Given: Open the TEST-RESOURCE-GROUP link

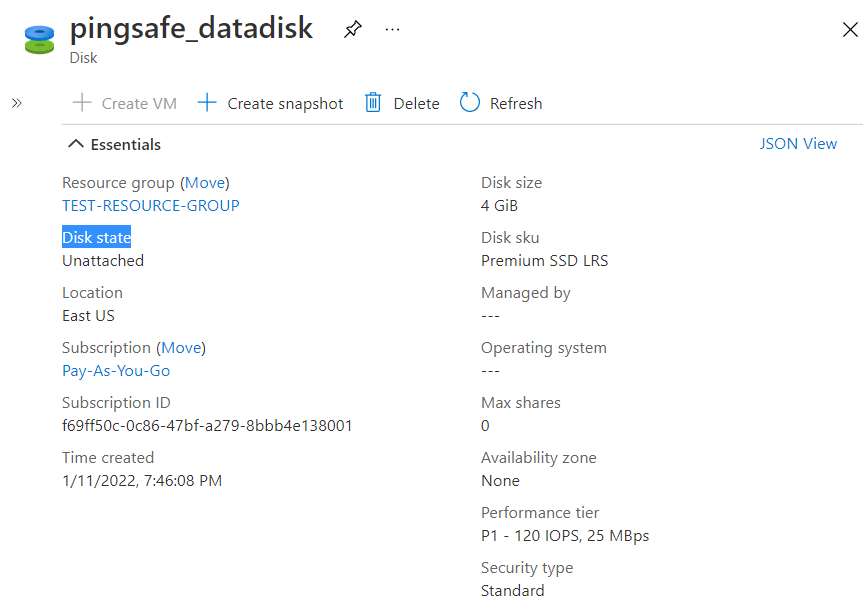Looking at the screenshot, I should pos(151,206).
